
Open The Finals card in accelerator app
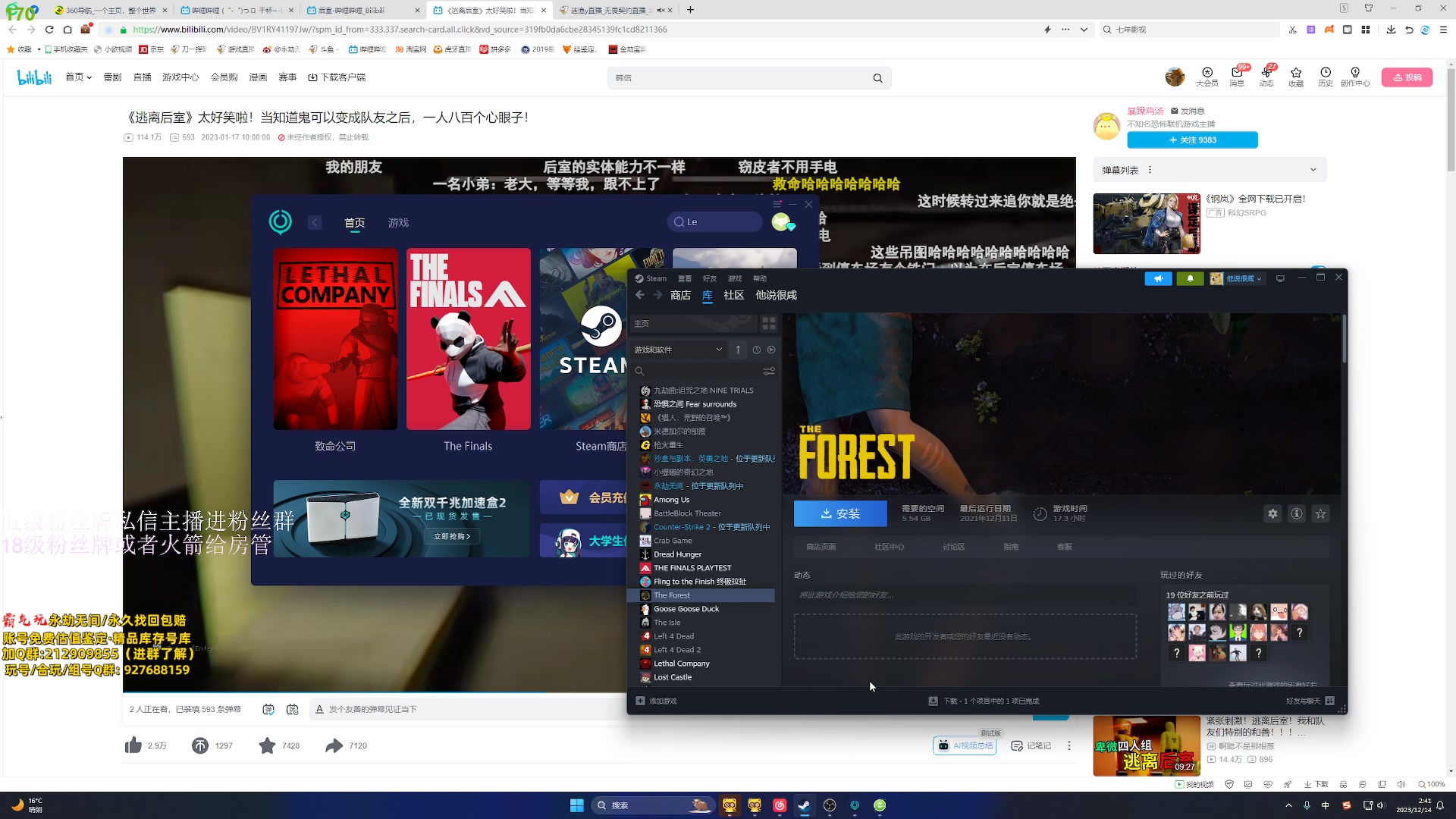[x=469, y=339]
